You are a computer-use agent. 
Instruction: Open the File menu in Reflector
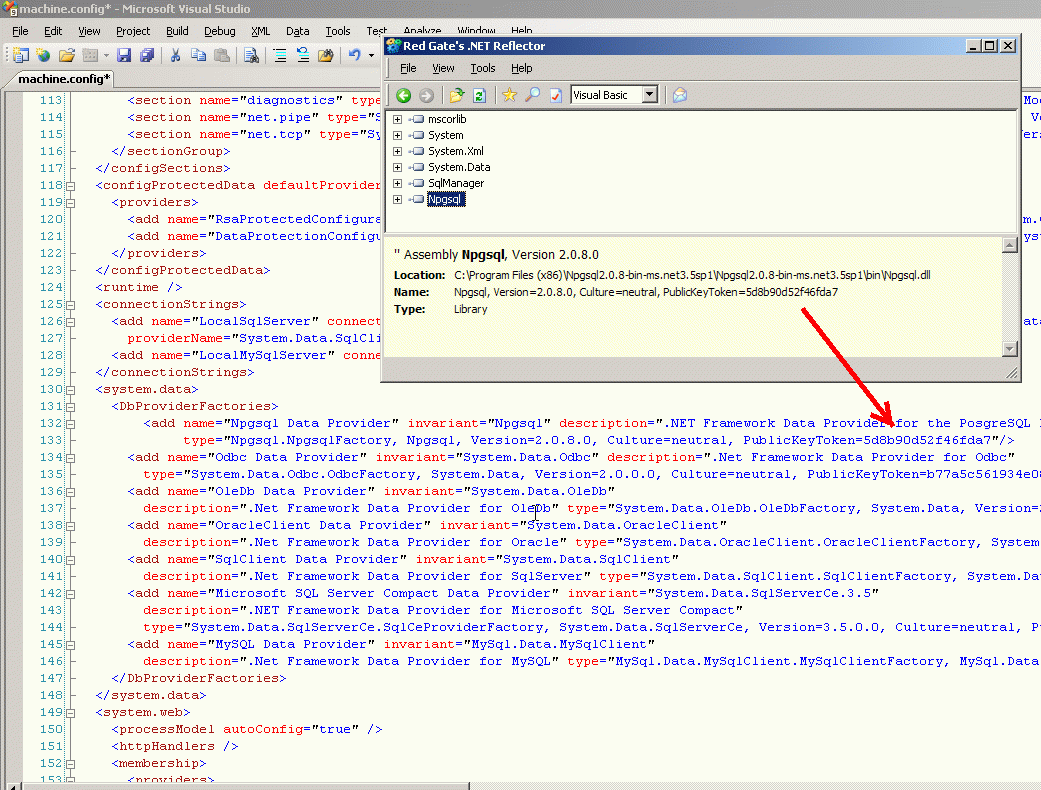(408, 68)
